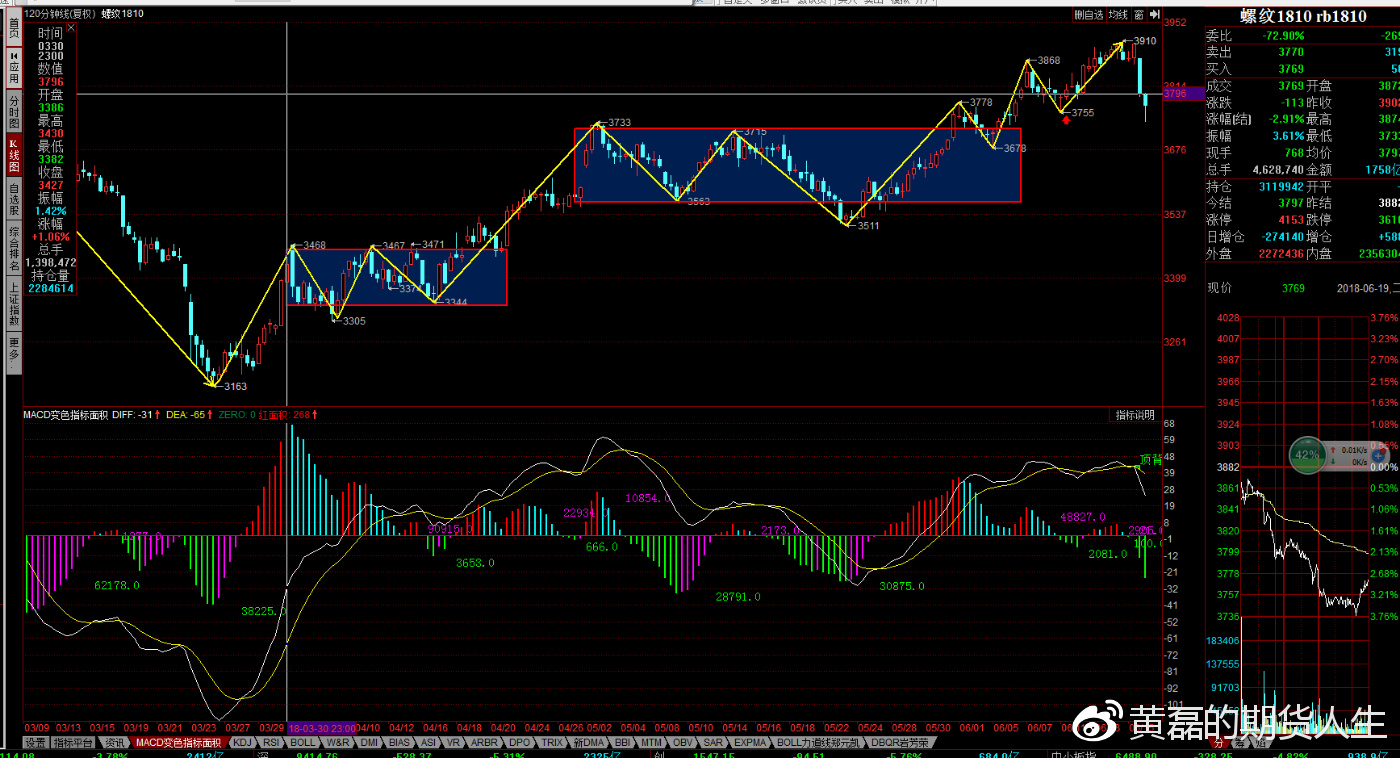Viewport: 1400px width, 758px height.
Task: Open the 指标平台 tab
Action: 75,743
